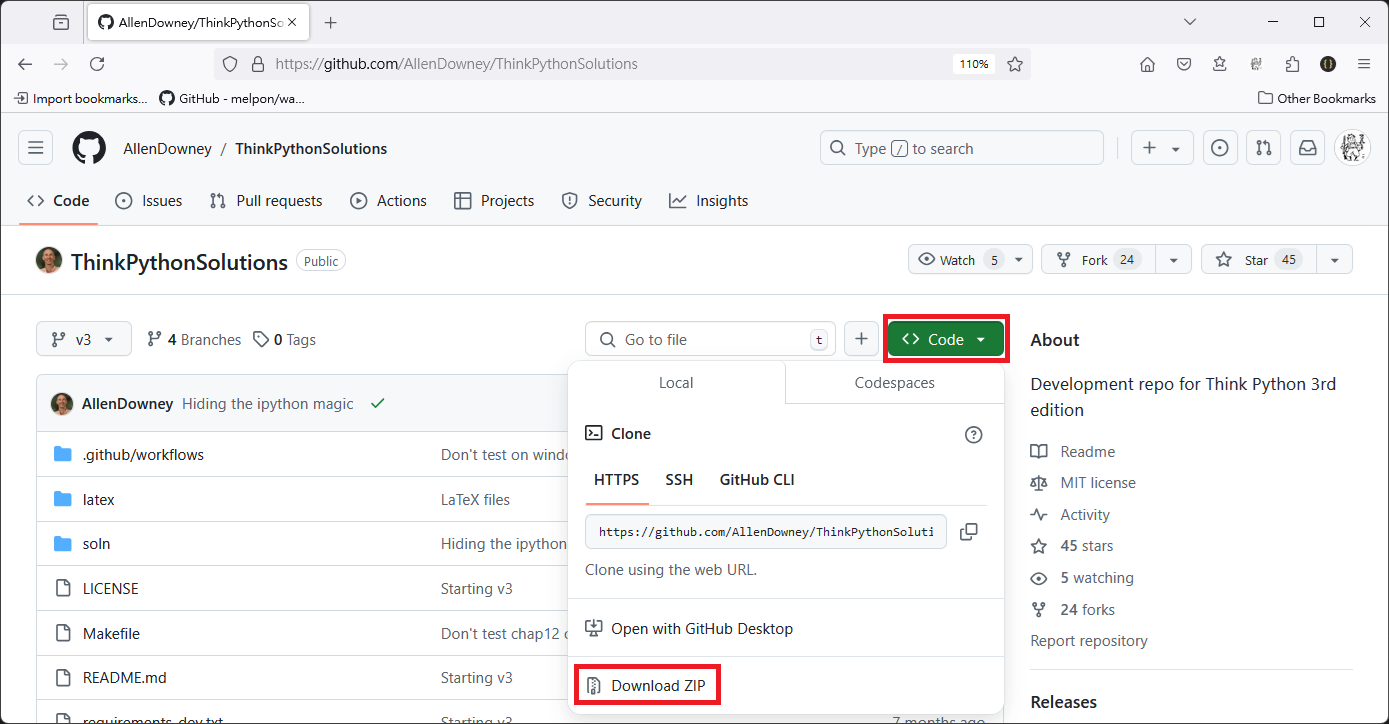Viewport: 1389px width, 724px height.
Task: Reload the current browser page
Action: [97, 64]
